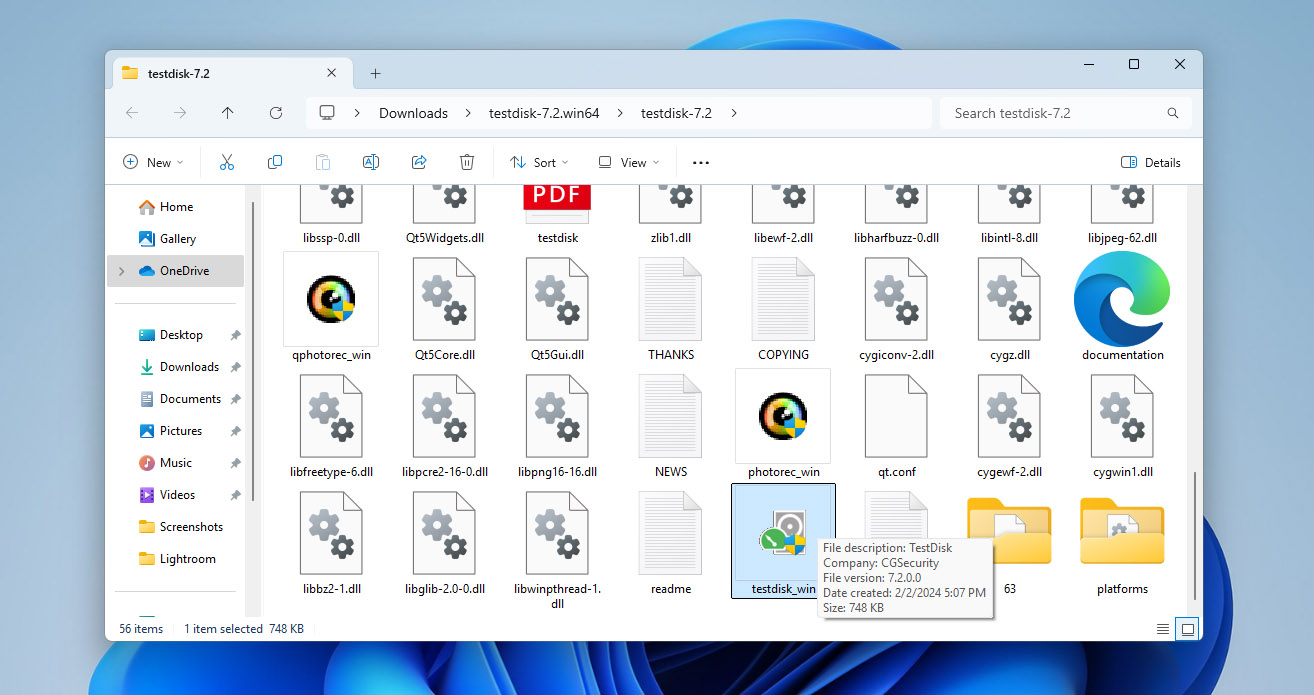Image resolution: width=1314 pixels, height=695 pixels.
Task: Switch to the details list view icon
Action: pyautogui.click(x=1162, y=629)
